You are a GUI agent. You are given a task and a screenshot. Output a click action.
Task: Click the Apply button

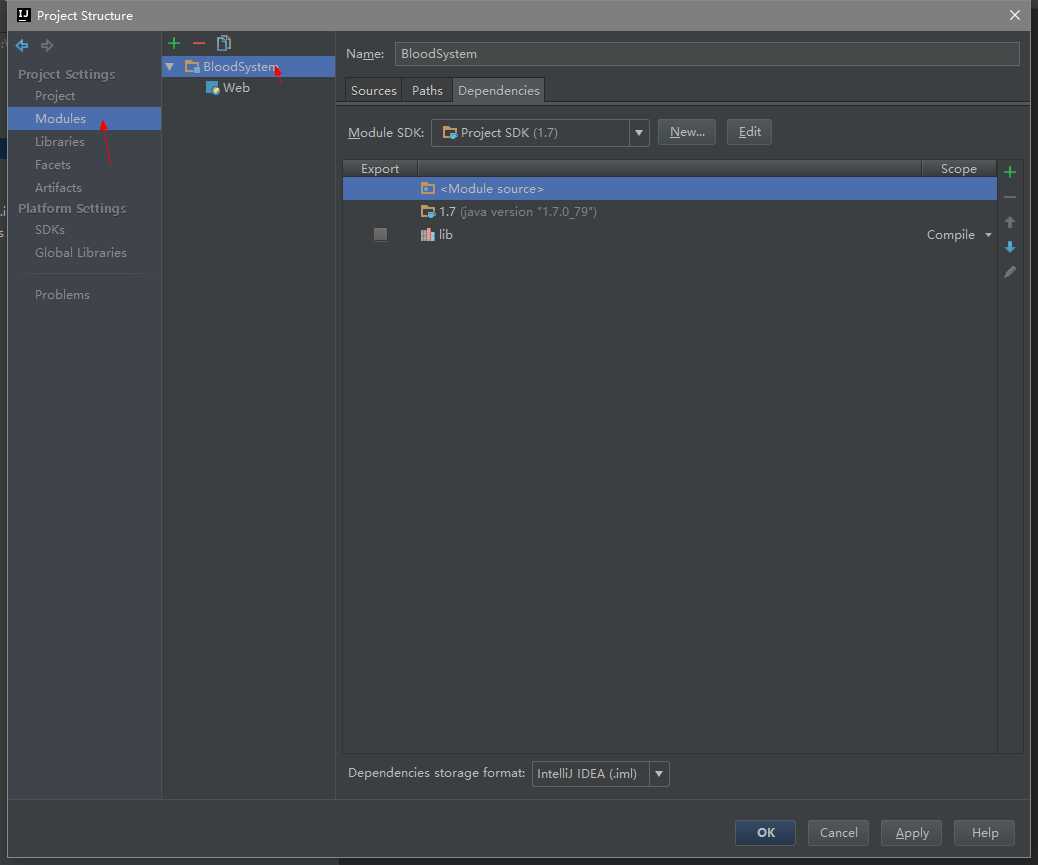pyautogui.click(x=912, y=833)
